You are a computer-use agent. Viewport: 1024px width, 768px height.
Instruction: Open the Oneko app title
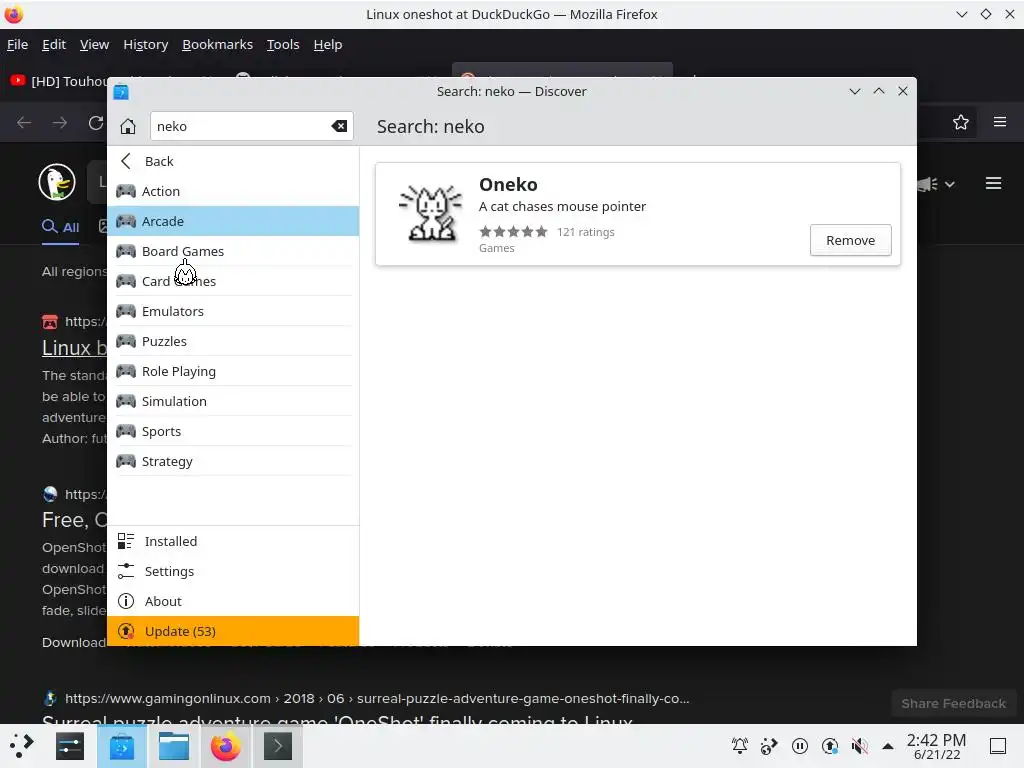[x=508, y=185]
